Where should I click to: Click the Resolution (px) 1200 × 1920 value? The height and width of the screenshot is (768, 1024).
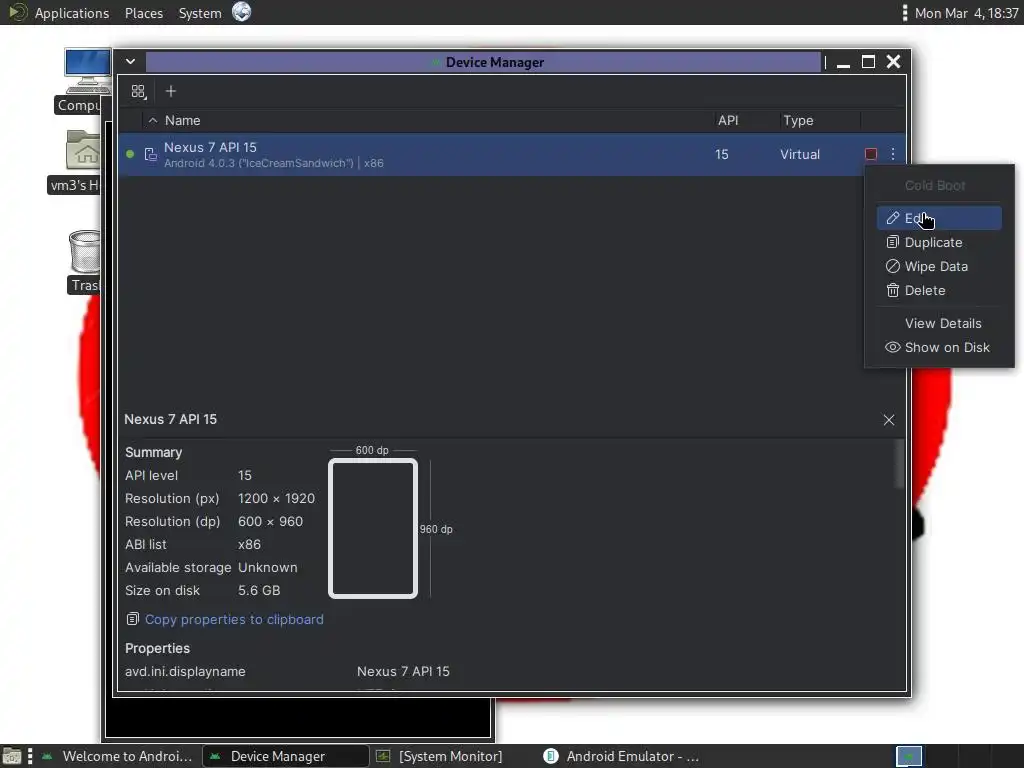coord(276,498)
